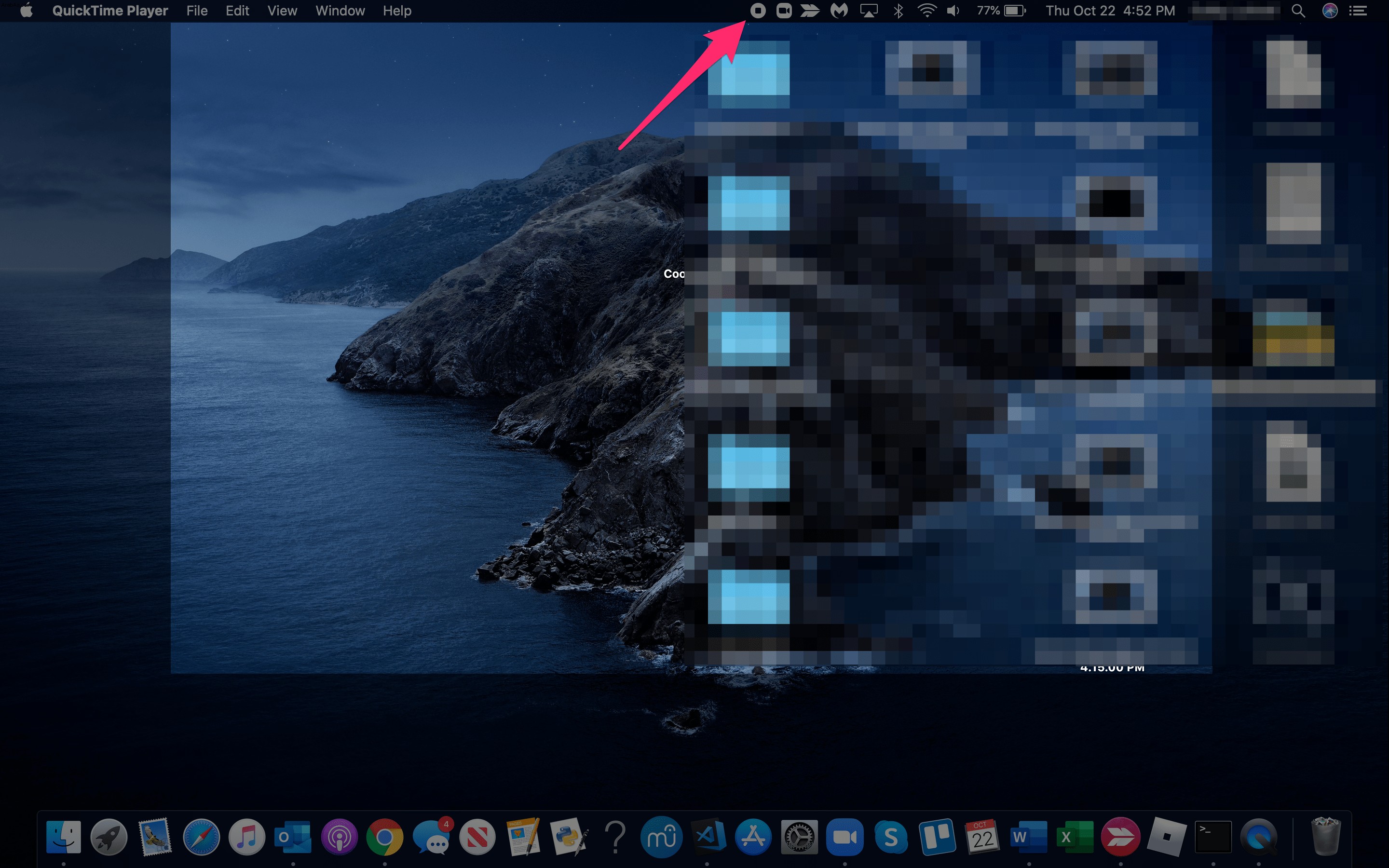Open the Edit menu
The image size is (1389, 868).
pyautogui.click(x=237, y=10)
